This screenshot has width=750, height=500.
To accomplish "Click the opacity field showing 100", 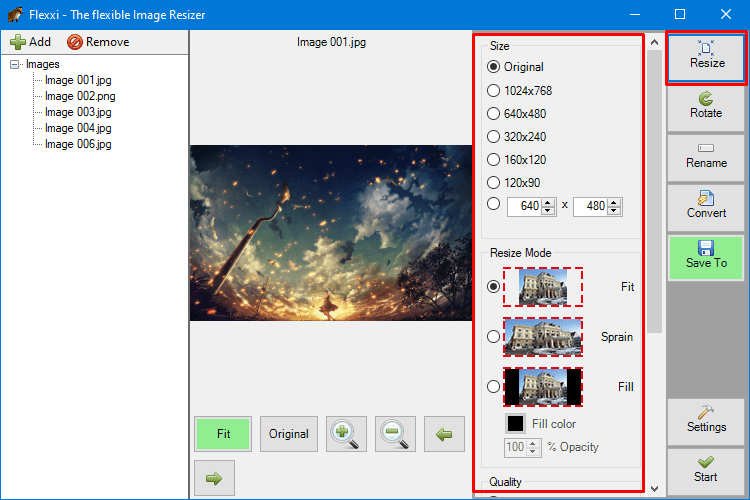I will 516,447.
